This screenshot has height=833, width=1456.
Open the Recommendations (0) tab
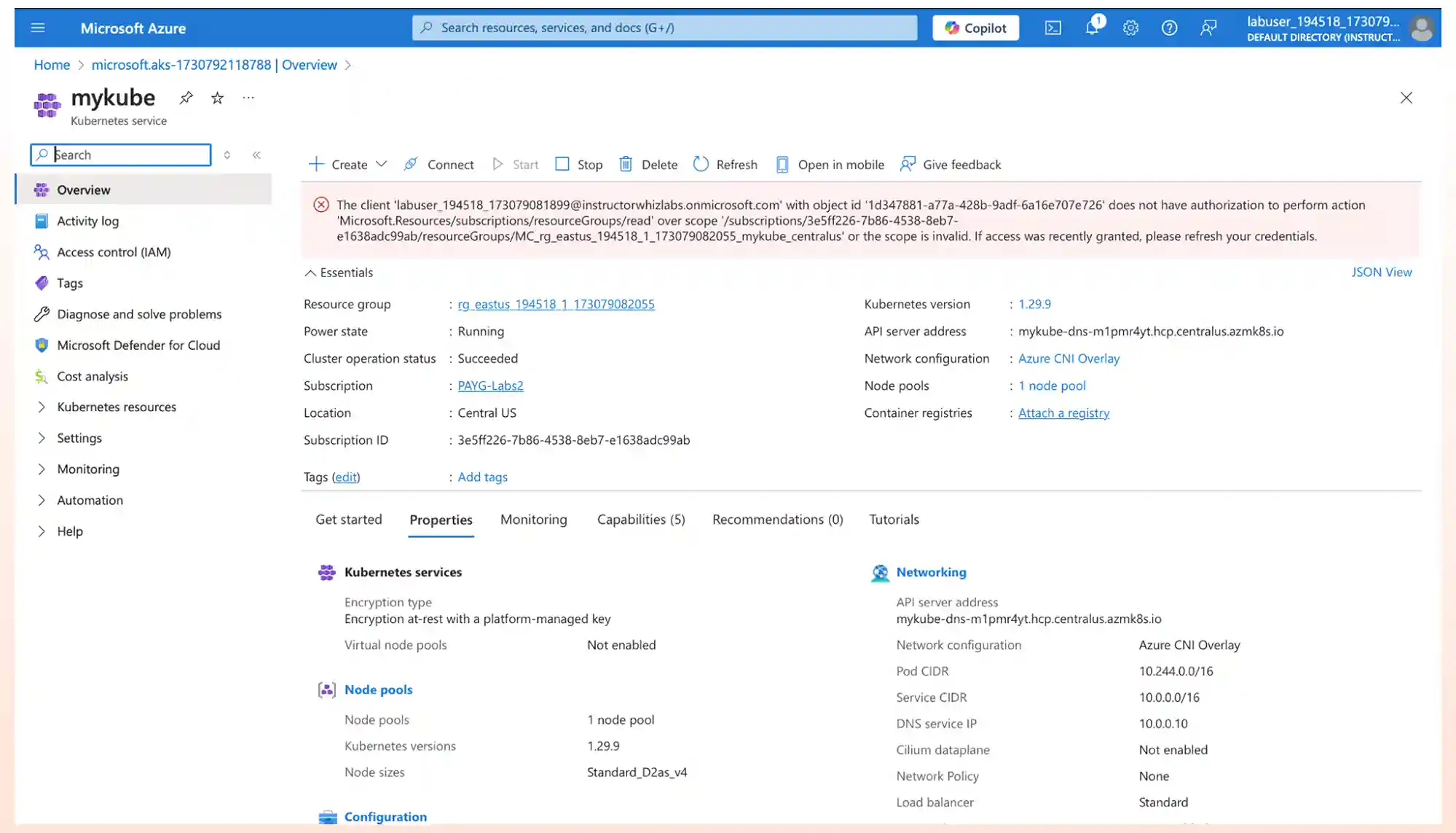pyautogui.click(x=777, y=520)
